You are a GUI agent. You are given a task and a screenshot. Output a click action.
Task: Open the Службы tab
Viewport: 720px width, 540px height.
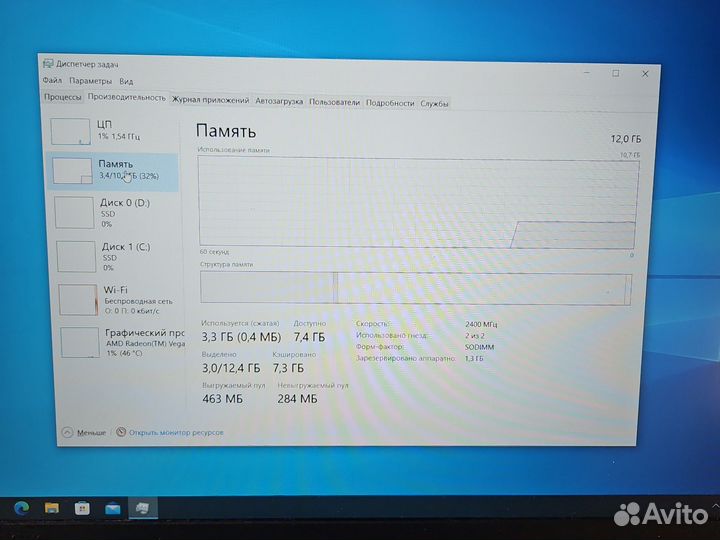434,104
